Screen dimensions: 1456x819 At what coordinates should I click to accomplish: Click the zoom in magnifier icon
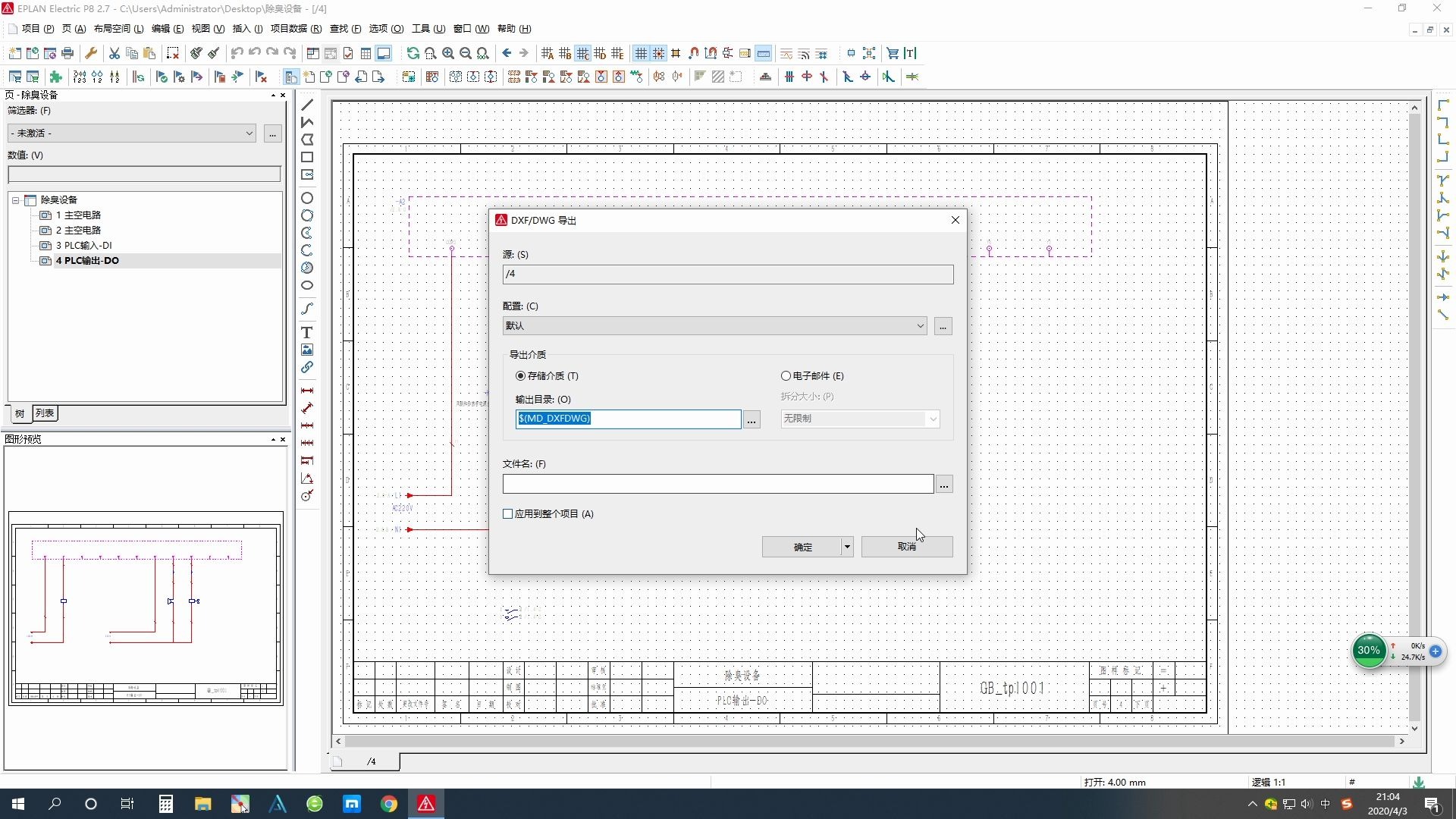[448, 53]
